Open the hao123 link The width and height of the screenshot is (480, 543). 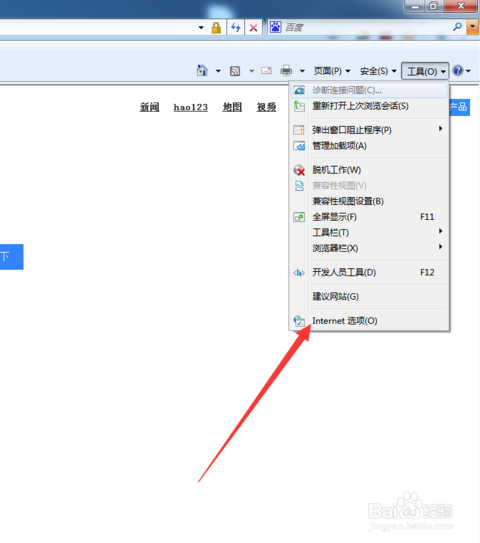coord(190,107)
